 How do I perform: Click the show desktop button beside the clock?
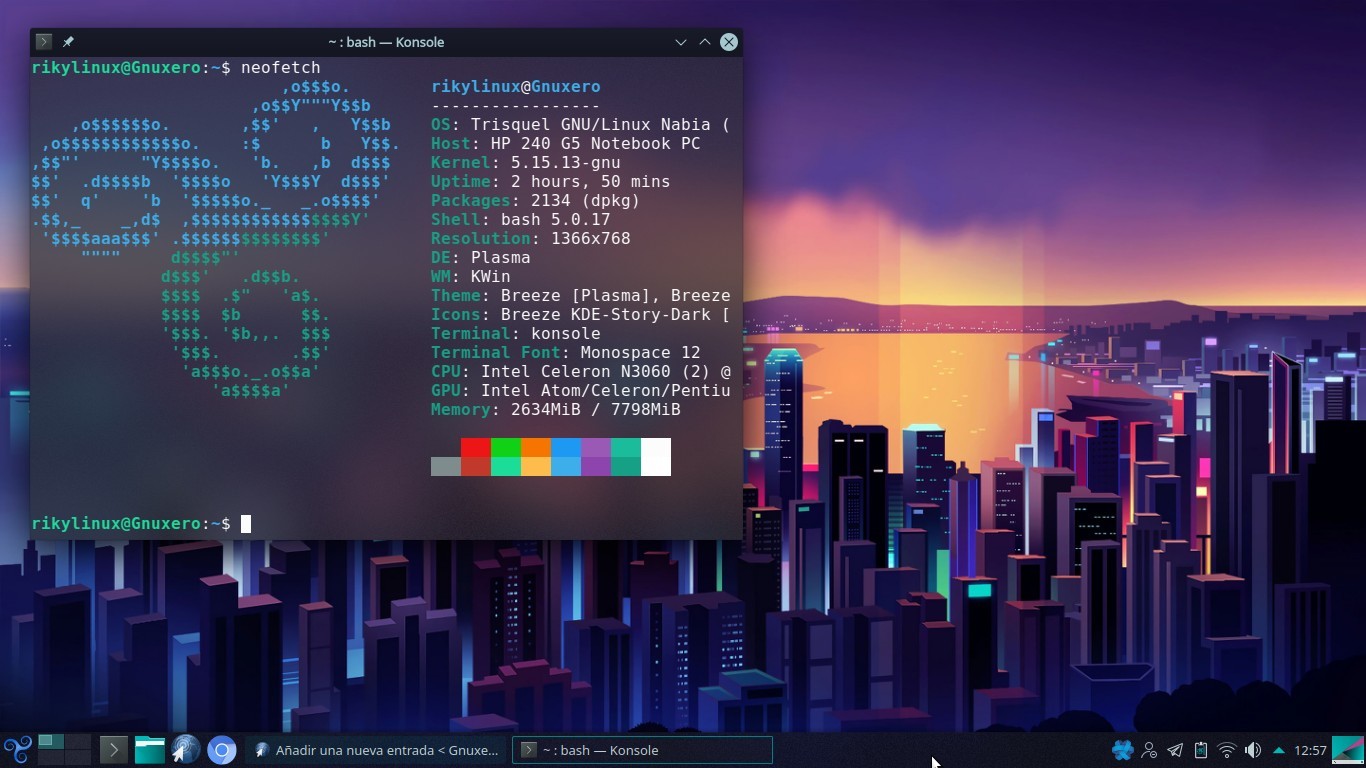[1348, 750]
